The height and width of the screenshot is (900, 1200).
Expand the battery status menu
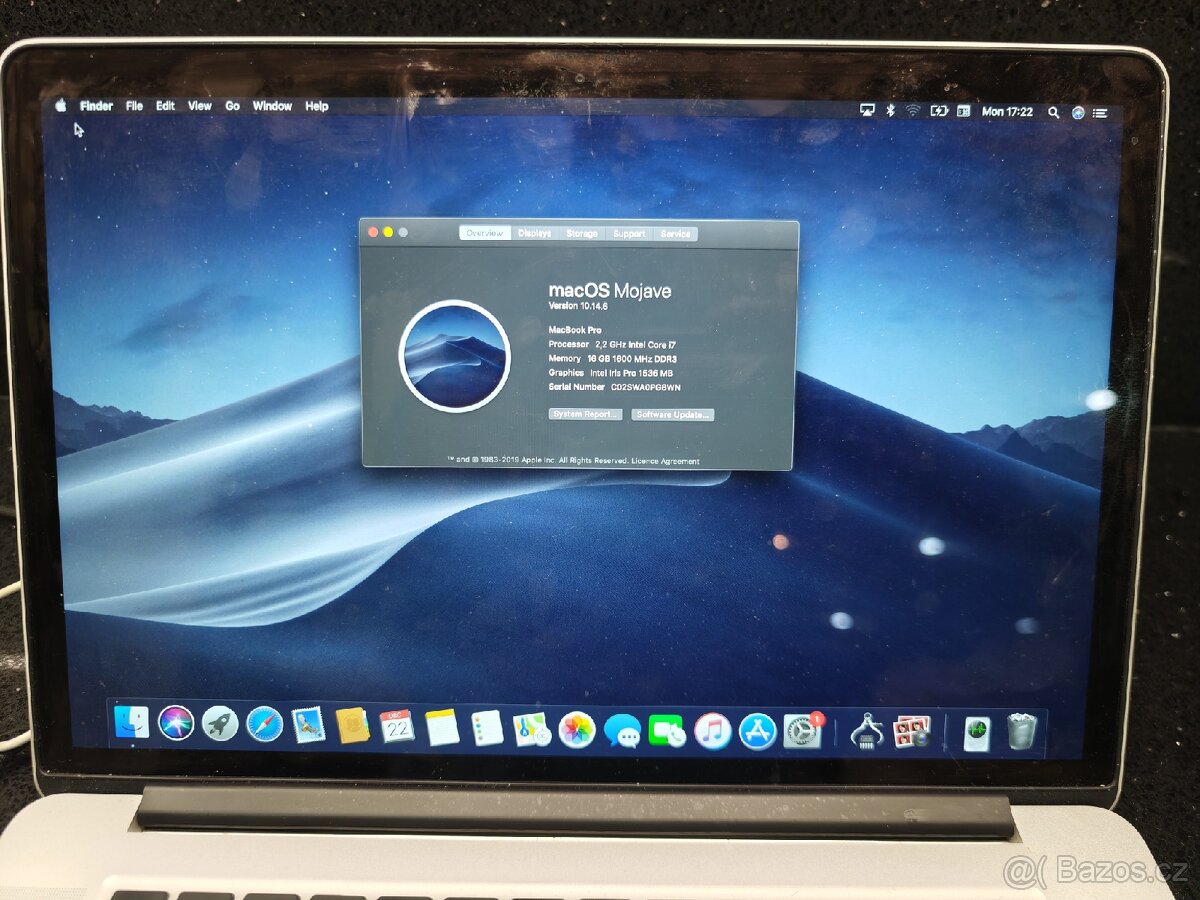pos(939,111)
